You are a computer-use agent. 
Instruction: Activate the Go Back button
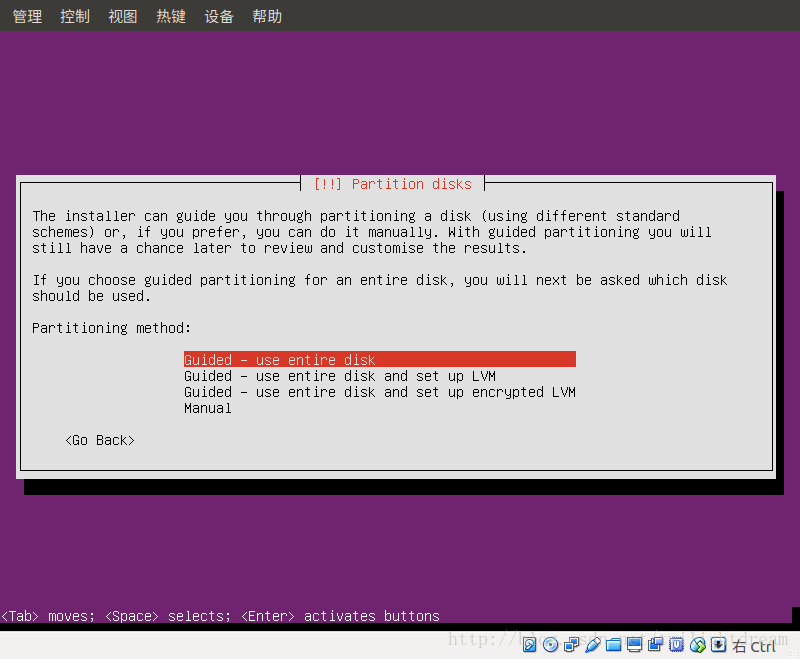pyautogui.click(x=99, y=440)
